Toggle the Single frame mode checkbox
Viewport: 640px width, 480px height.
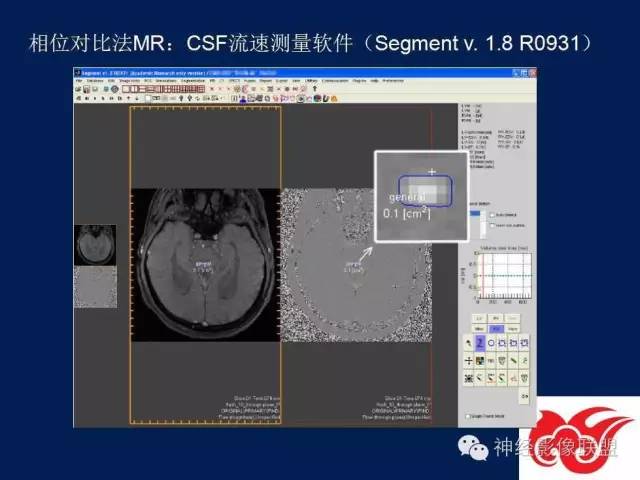pos(468,416)
